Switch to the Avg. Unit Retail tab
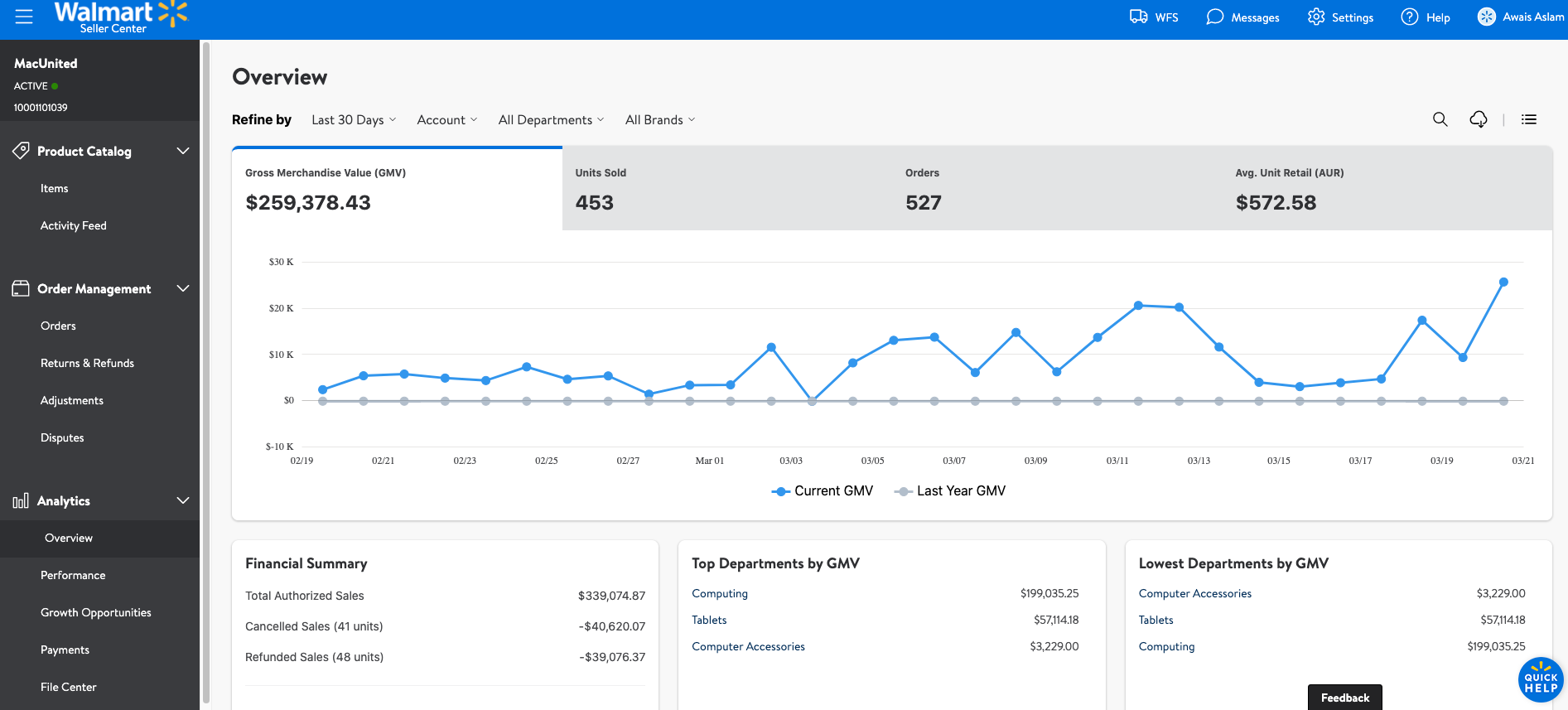 pos(1387,189)
